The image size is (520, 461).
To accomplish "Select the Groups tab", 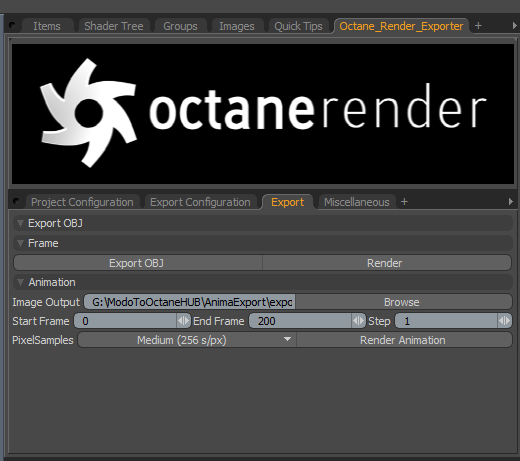I will pos(180,26).
